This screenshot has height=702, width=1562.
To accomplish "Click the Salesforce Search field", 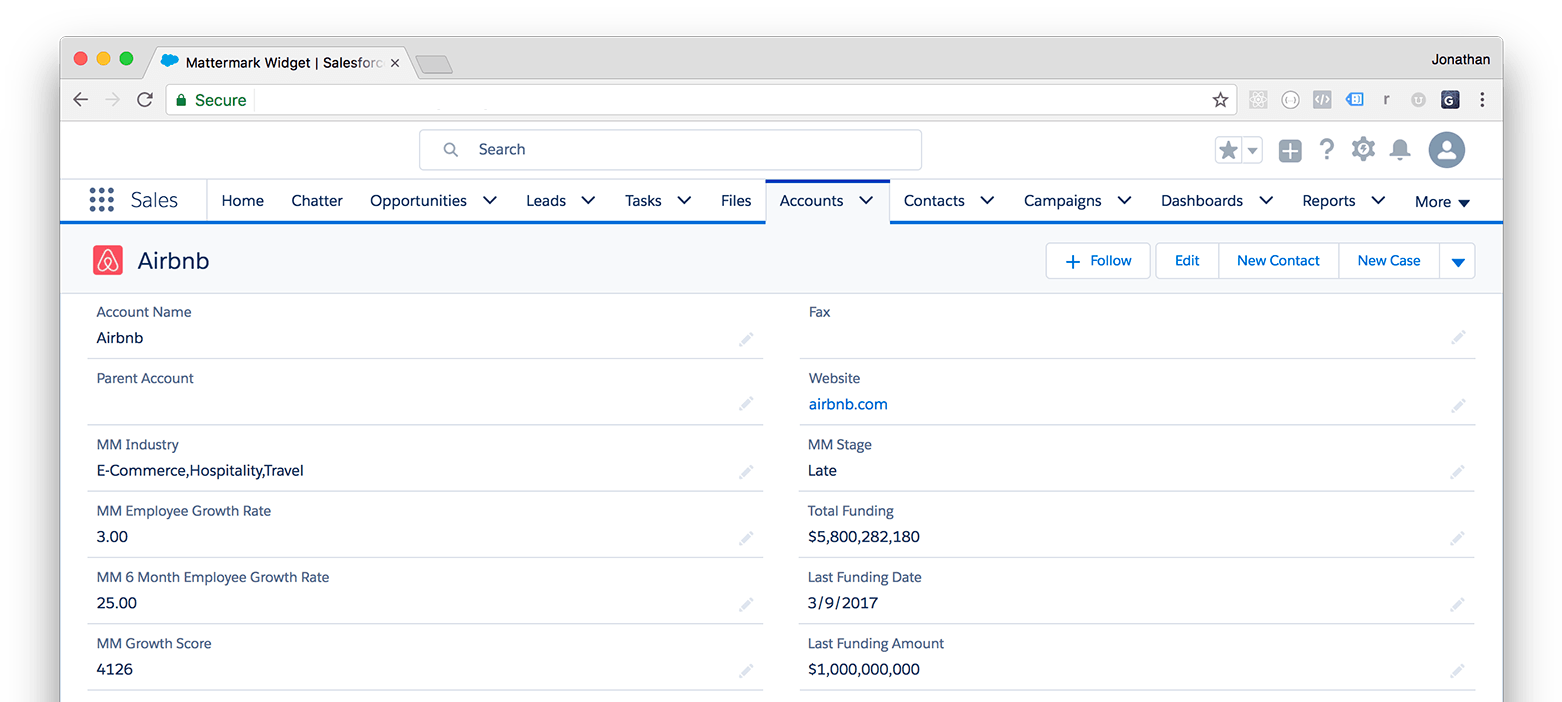I will tap(670, 150).
